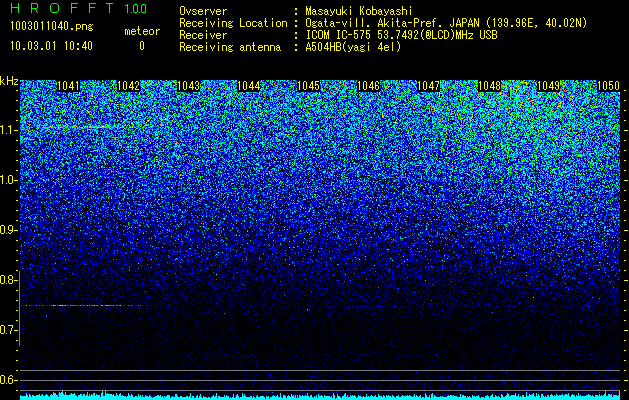Click the time marker 1043

pos(189,86)
